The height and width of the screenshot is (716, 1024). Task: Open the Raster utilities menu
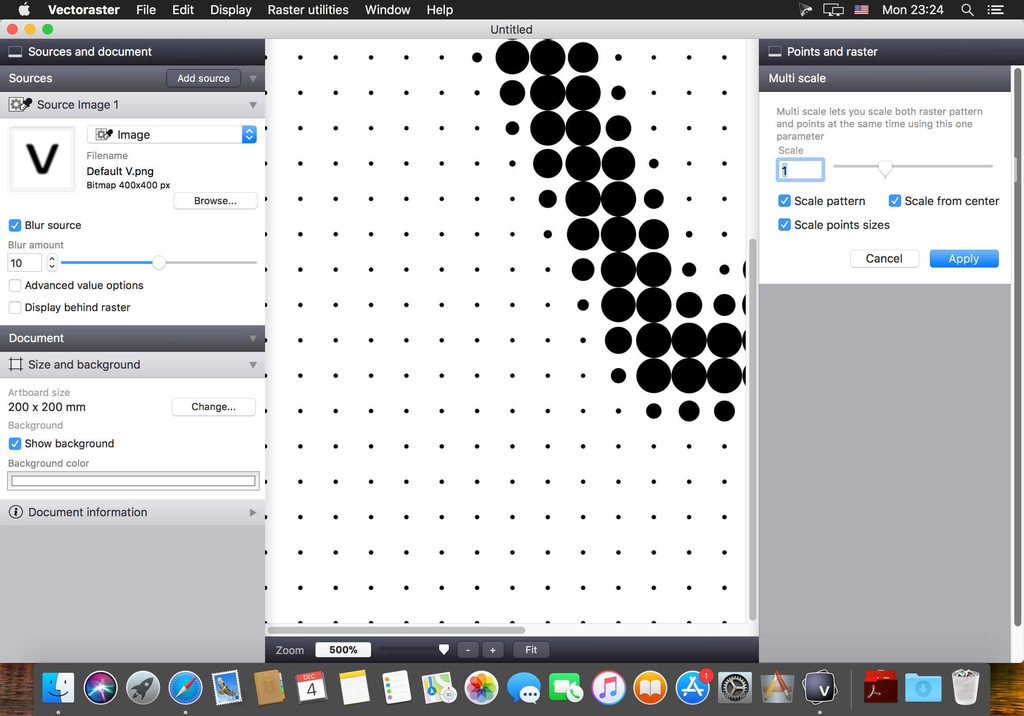coord(308,10)
